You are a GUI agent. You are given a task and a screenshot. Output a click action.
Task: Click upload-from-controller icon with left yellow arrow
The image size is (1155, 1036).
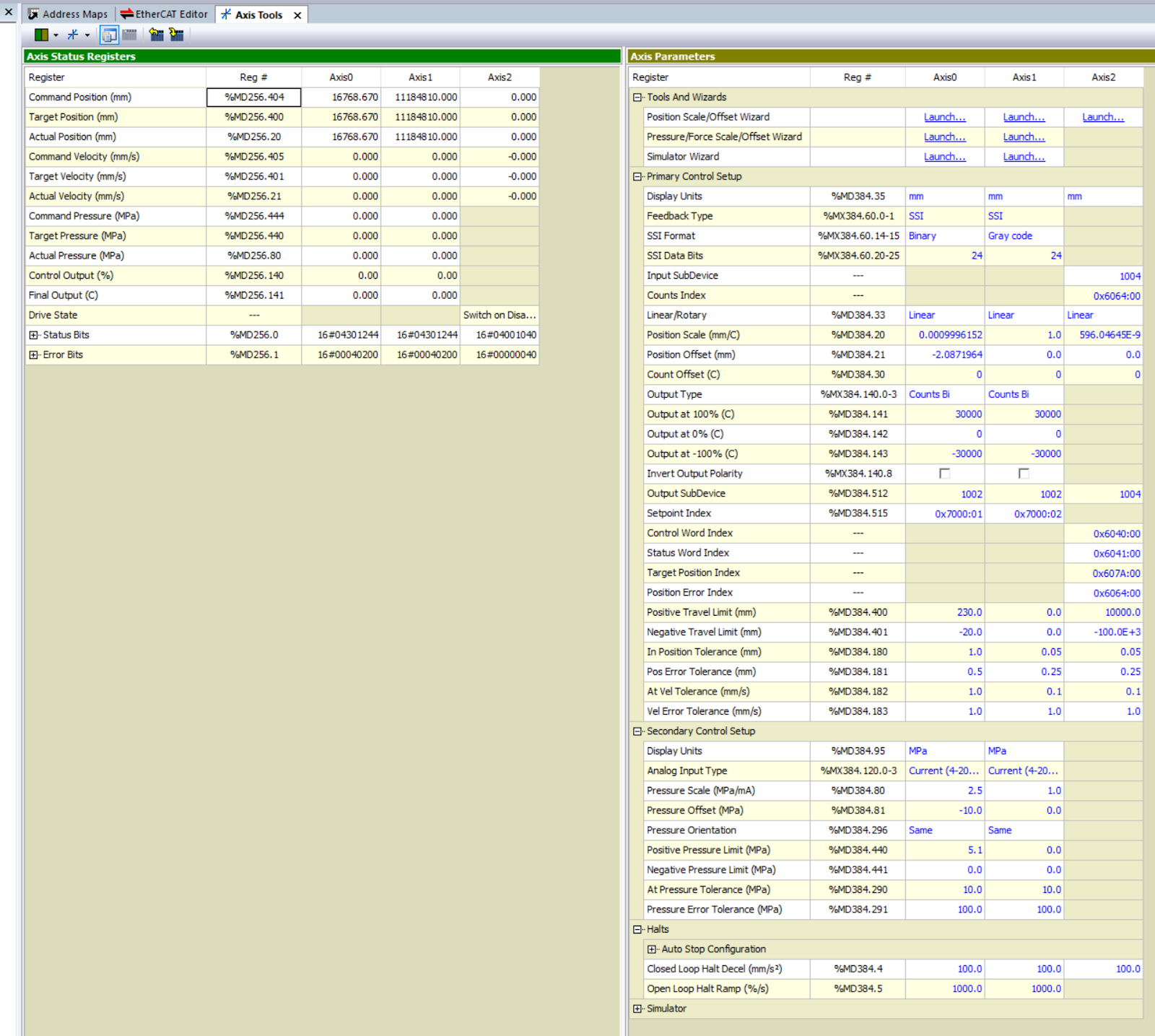tap(156, 34)
